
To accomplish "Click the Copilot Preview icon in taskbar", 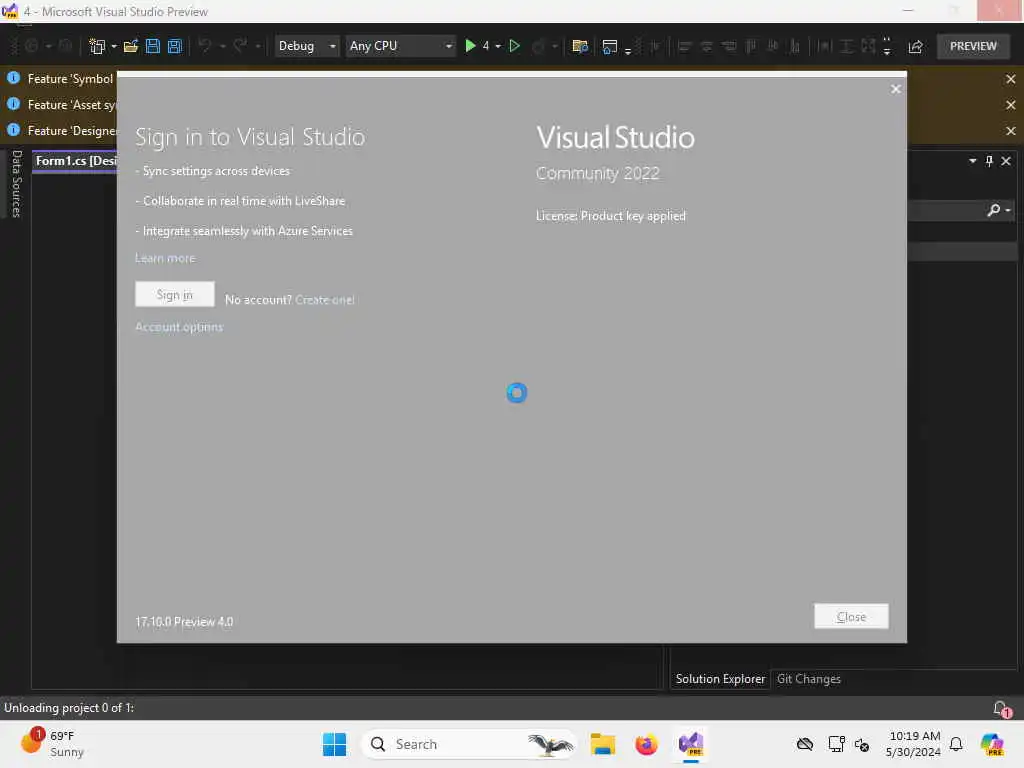I will click(x=992, y=744).
